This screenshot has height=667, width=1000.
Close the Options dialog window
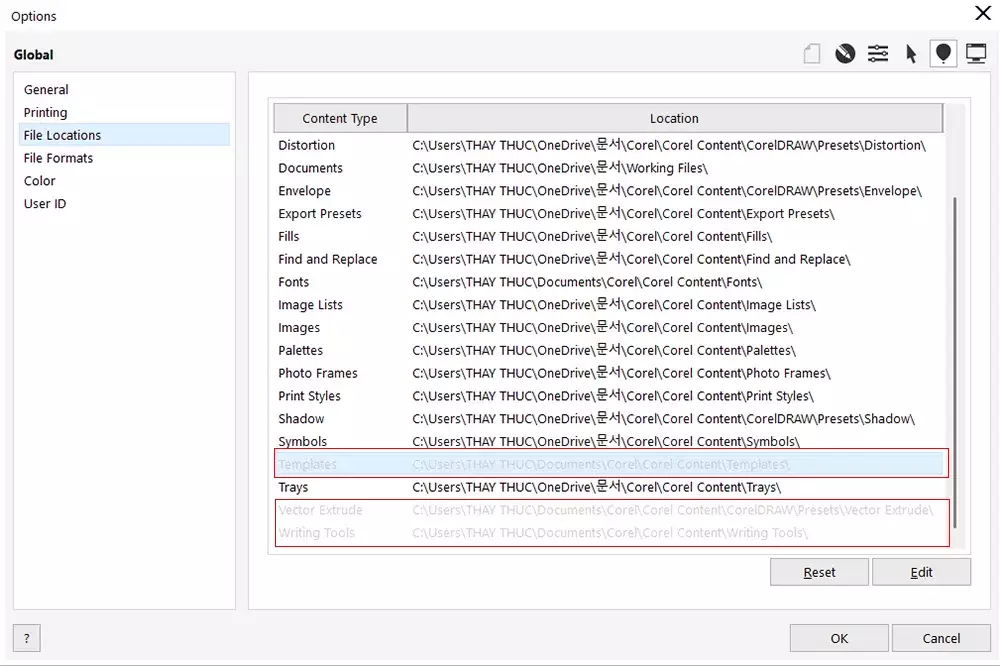point(982,13)
